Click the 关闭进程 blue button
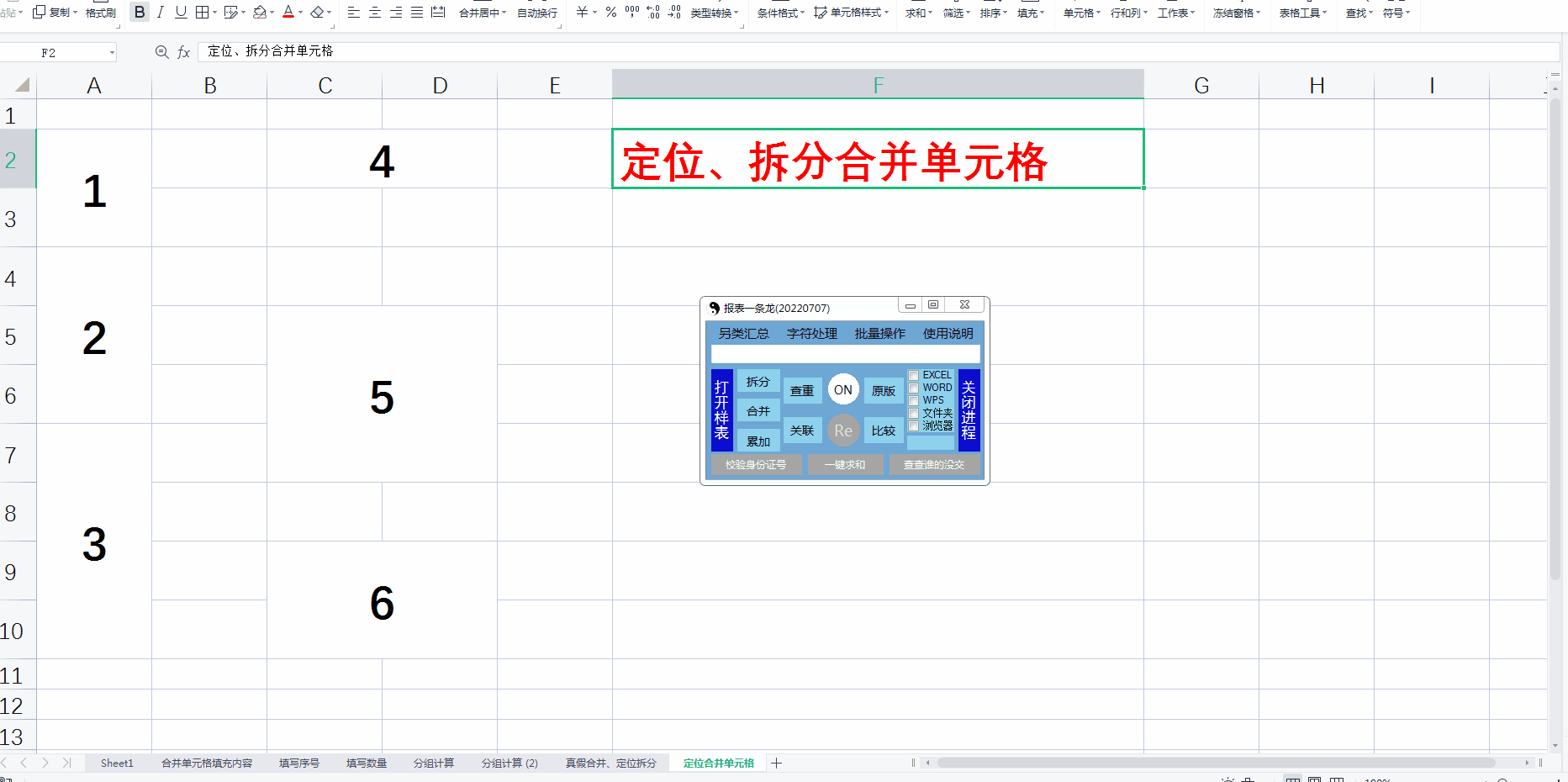This screenshot has width=1568, height=782. pyautogui.click(x=969, y=409)
